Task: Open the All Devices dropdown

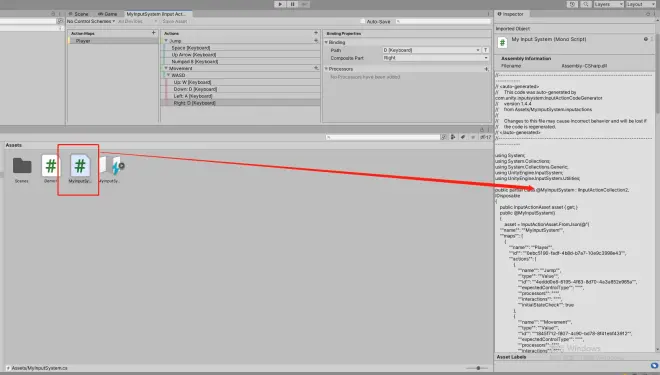Action: (137, 21)
